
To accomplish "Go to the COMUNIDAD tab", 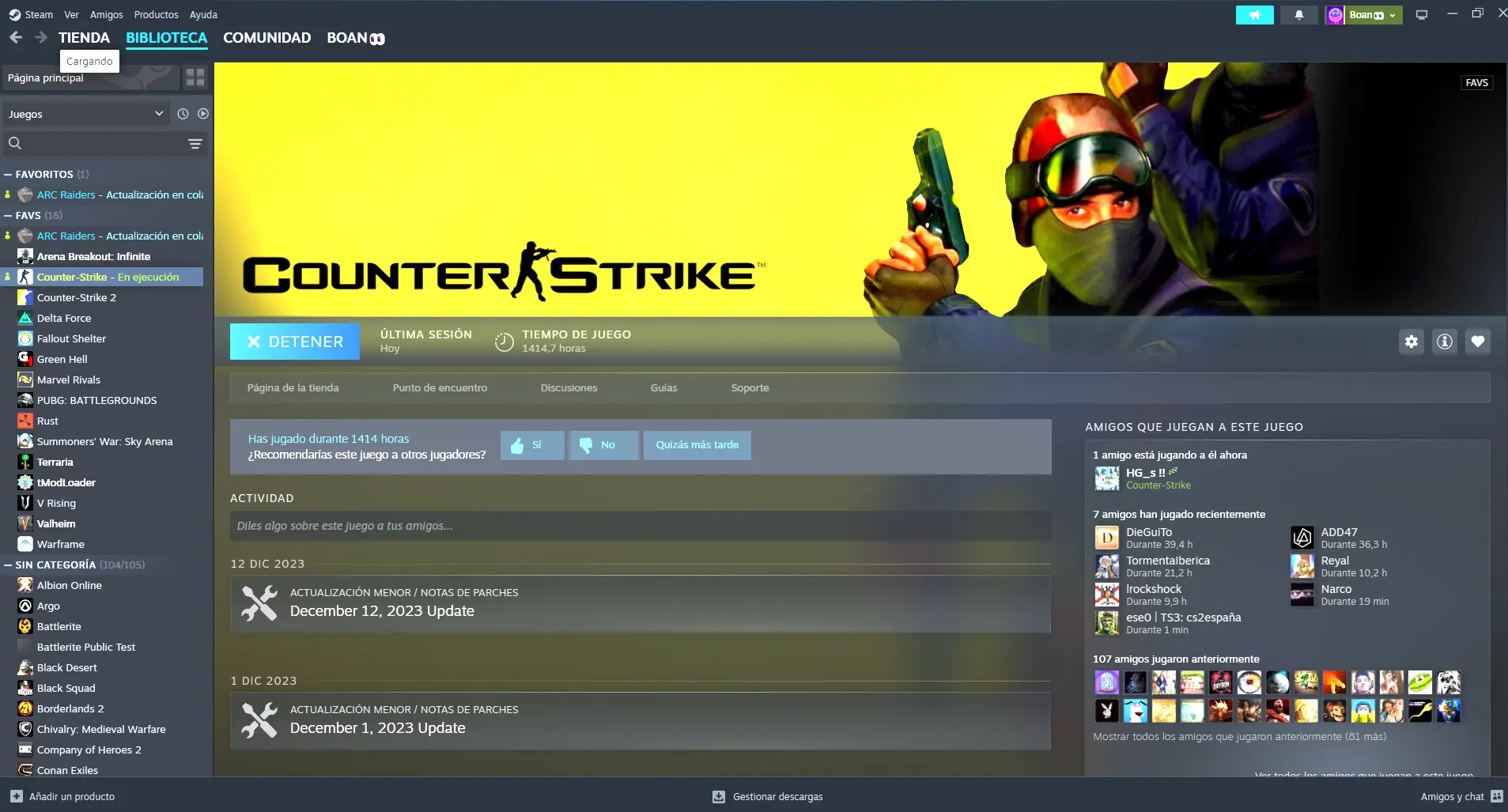I will pyautogui.click(x=267, y=38).
